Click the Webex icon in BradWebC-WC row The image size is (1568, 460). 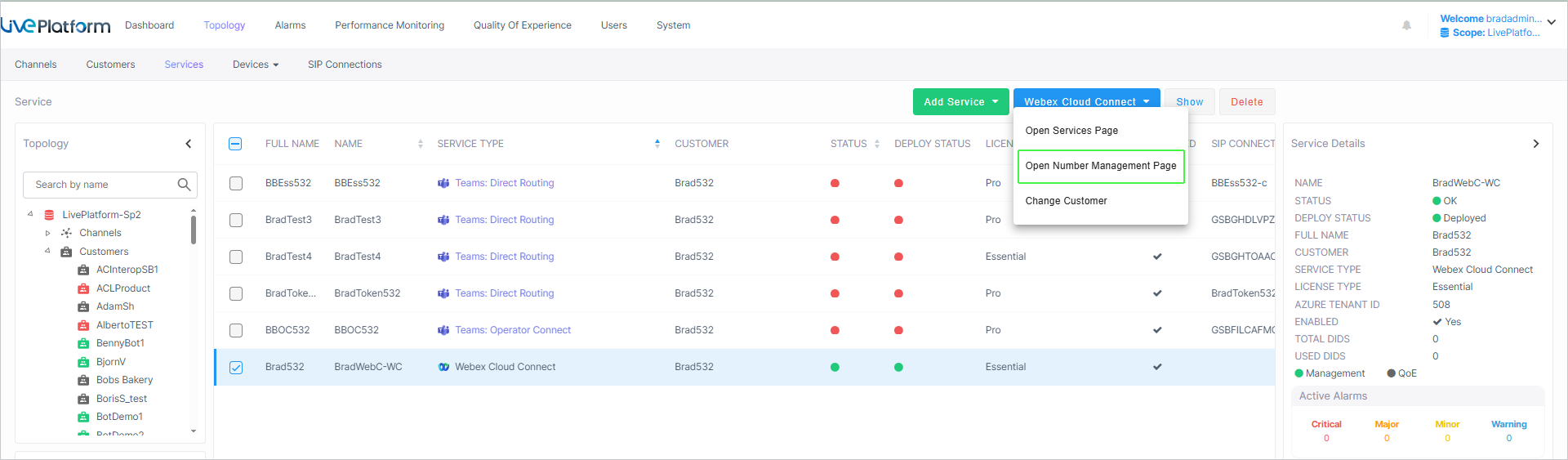point(443,367)
